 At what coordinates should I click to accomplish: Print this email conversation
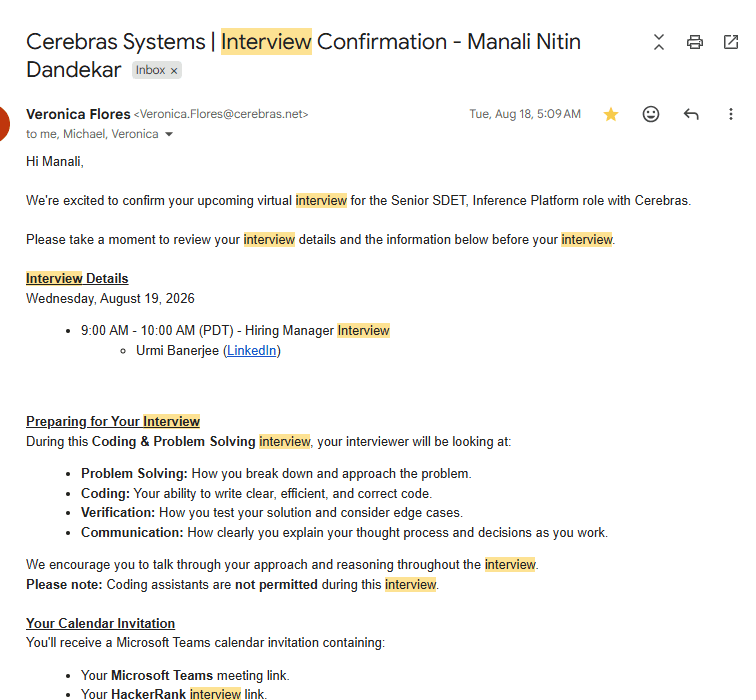(694, 42)
